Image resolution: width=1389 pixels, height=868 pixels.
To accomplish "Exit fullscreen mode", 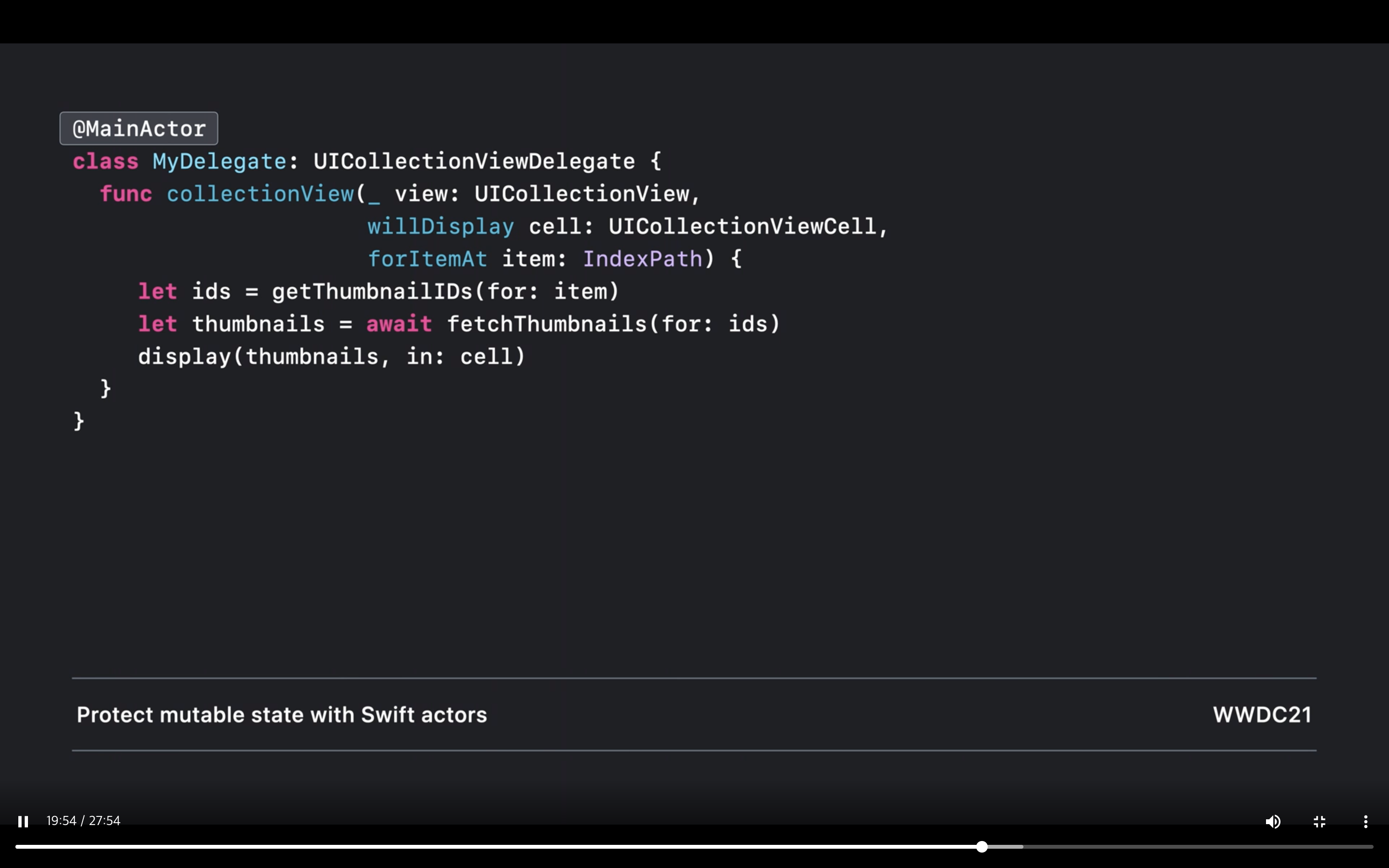I will click(x=1319, y=822).
